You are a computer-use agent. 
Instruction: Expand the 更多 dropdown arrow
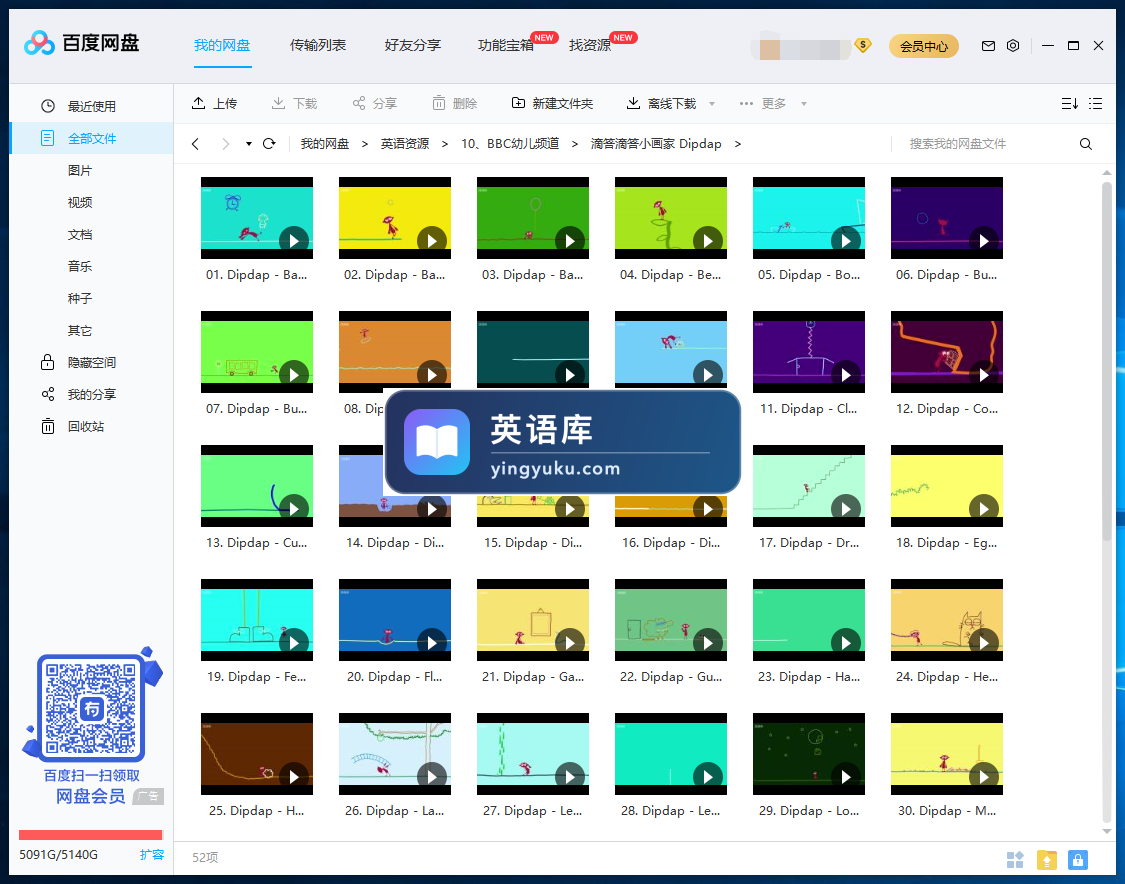pos(804,104)
